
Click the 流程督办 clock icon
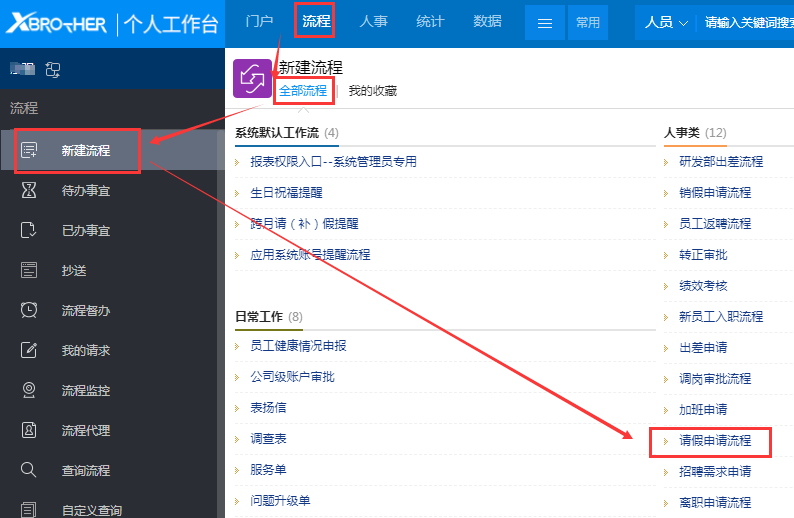tap(29, 310)
